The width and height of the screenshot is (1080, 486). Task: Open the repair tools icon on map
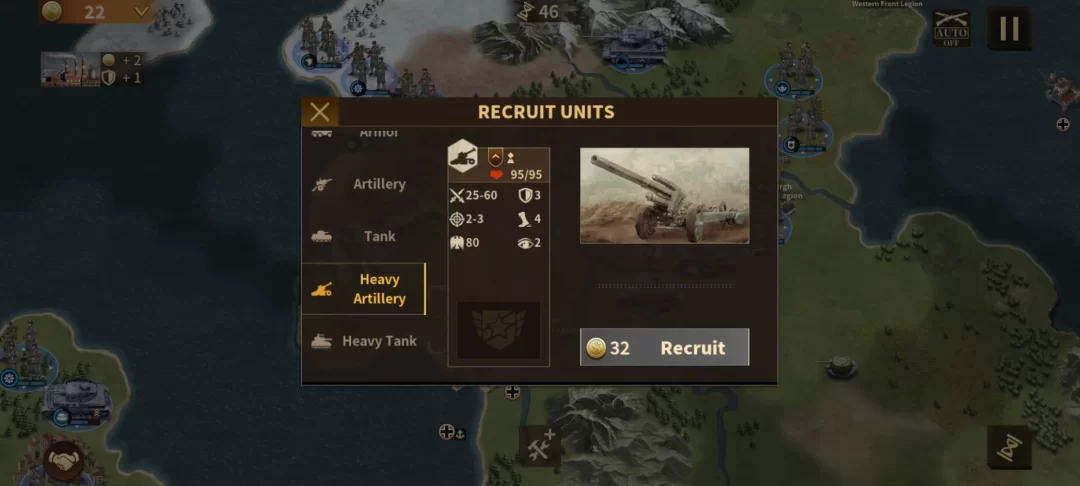click(541, 444)
